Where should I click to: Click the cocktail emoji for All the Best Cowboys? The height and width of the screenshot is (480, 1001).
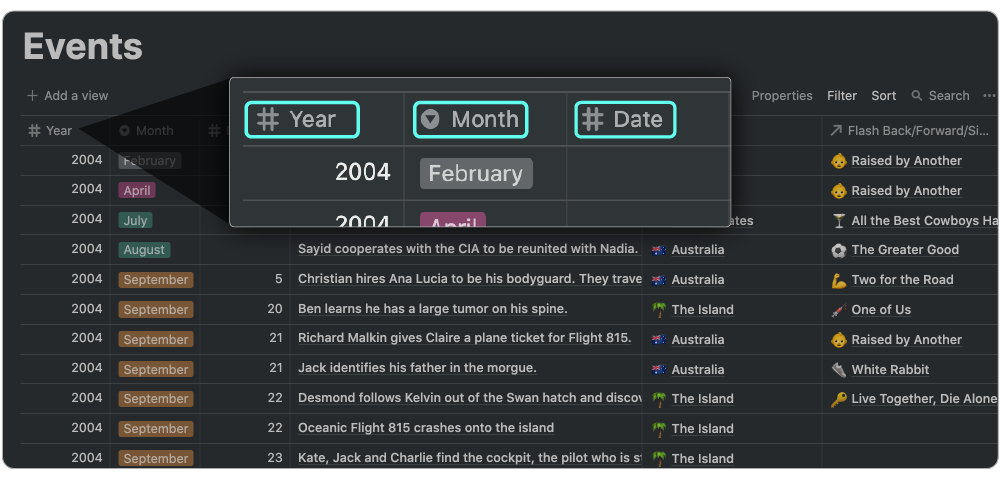[838, 221]
